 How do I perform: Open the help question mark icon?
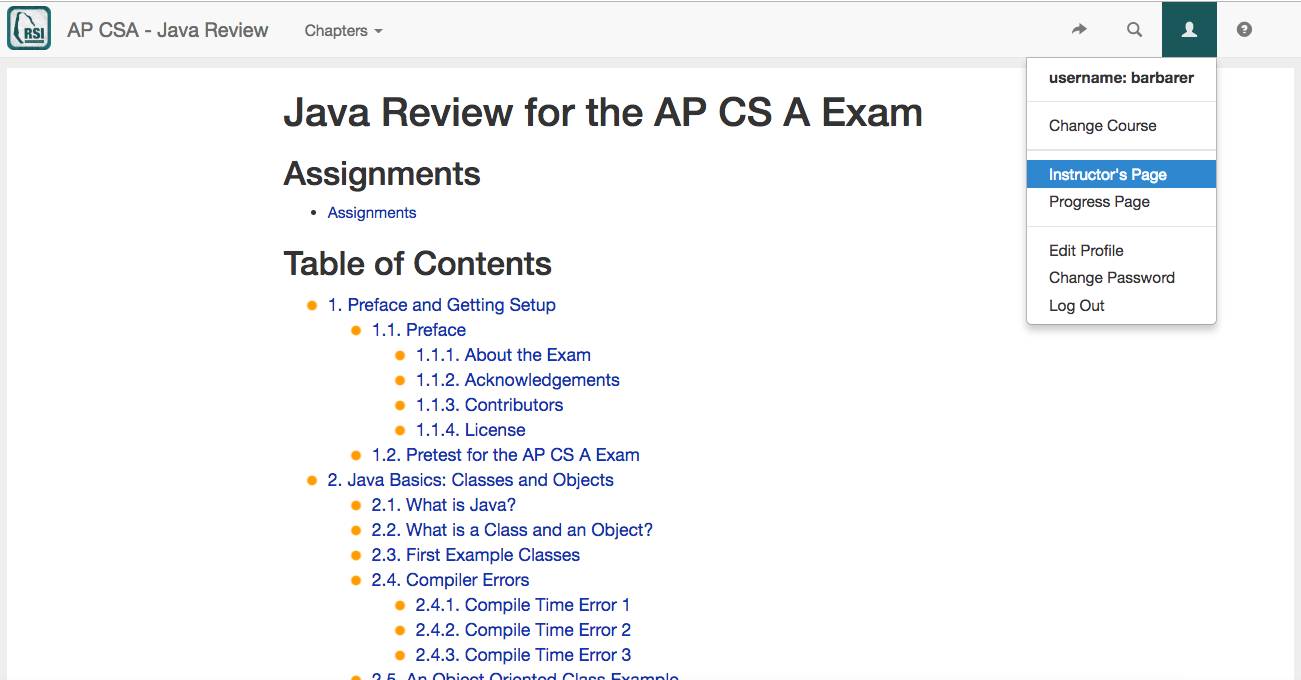1244,30
